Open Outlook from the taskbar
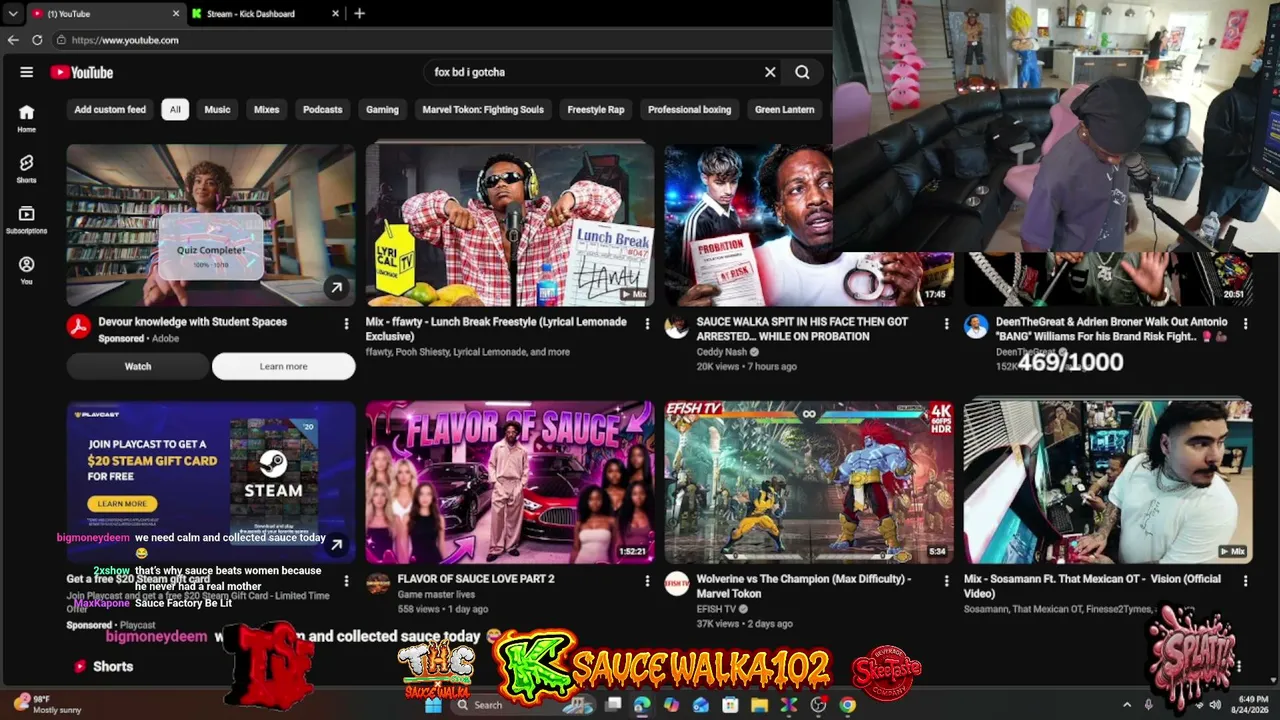1280x720 pixels. tap(701, 705)
